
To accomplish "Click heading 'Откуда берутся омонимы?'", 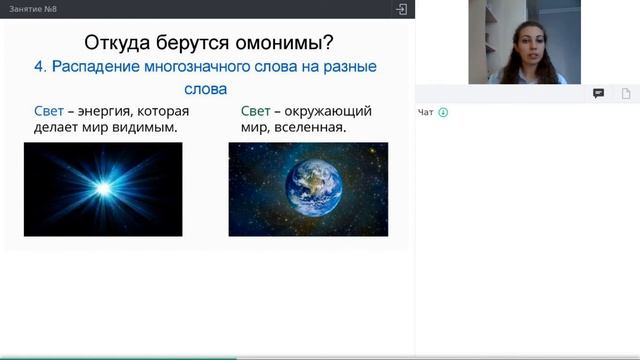I will tap(209, 42).
